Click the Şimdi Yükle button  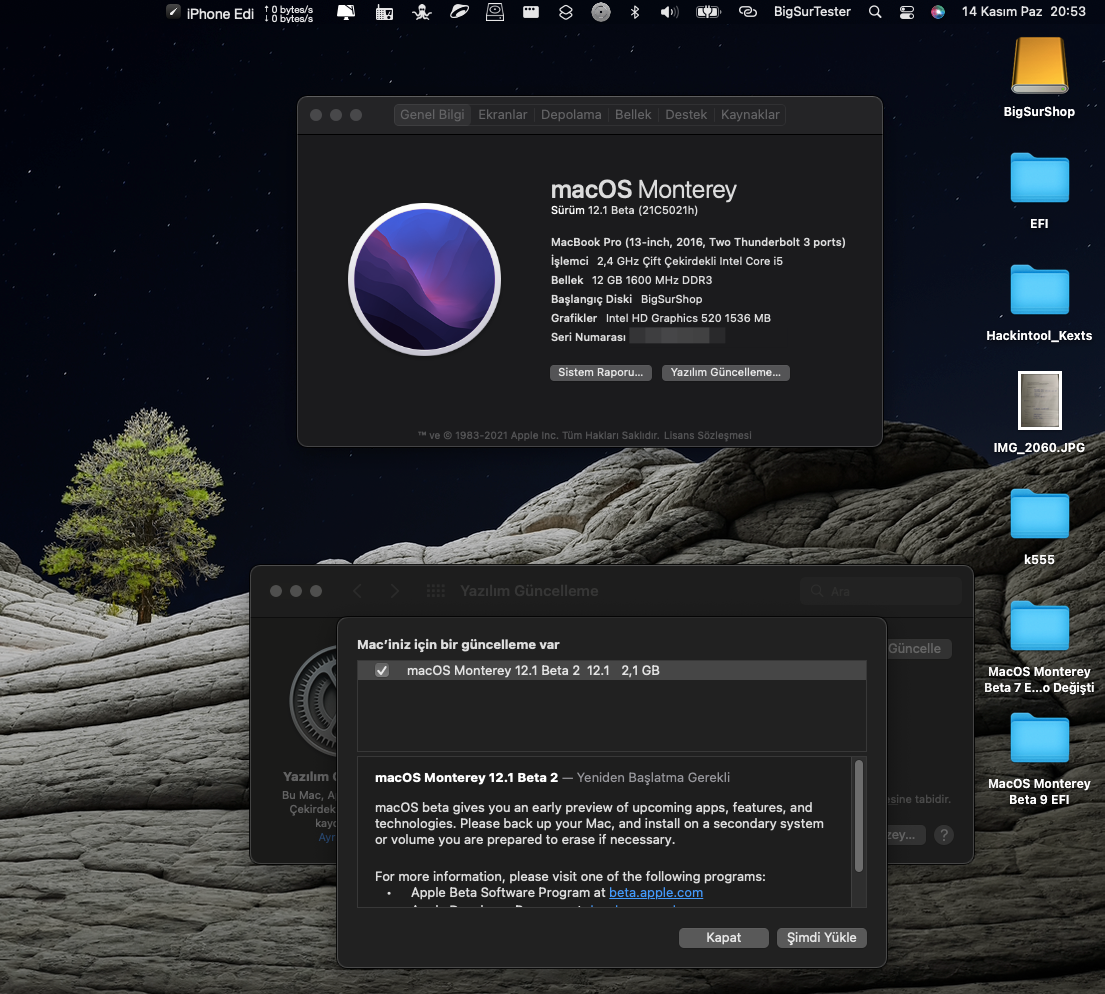(821, 938)
